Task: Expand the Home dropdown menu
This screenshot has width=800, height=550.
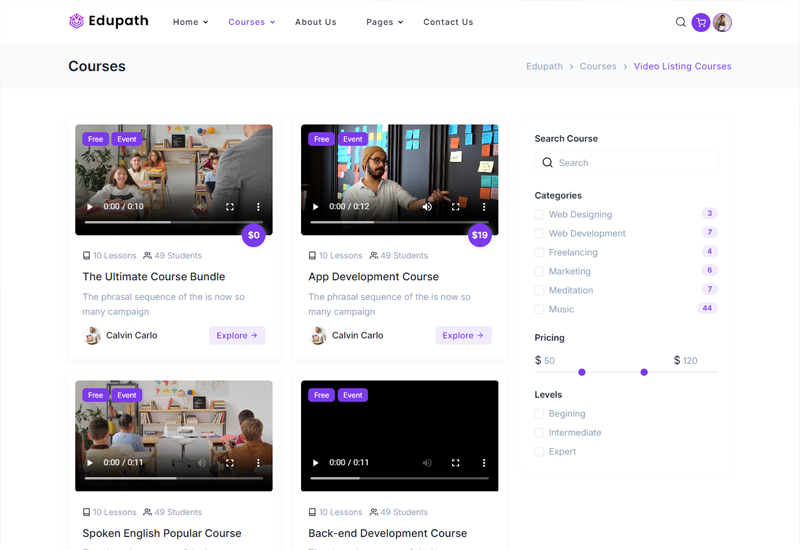Action: click(x=190, y=22)
